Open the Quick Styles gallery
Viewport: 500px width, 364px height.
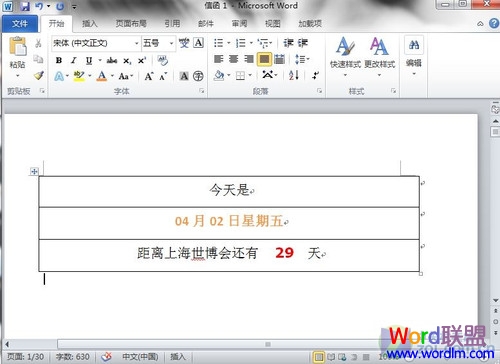pos(345,57)
